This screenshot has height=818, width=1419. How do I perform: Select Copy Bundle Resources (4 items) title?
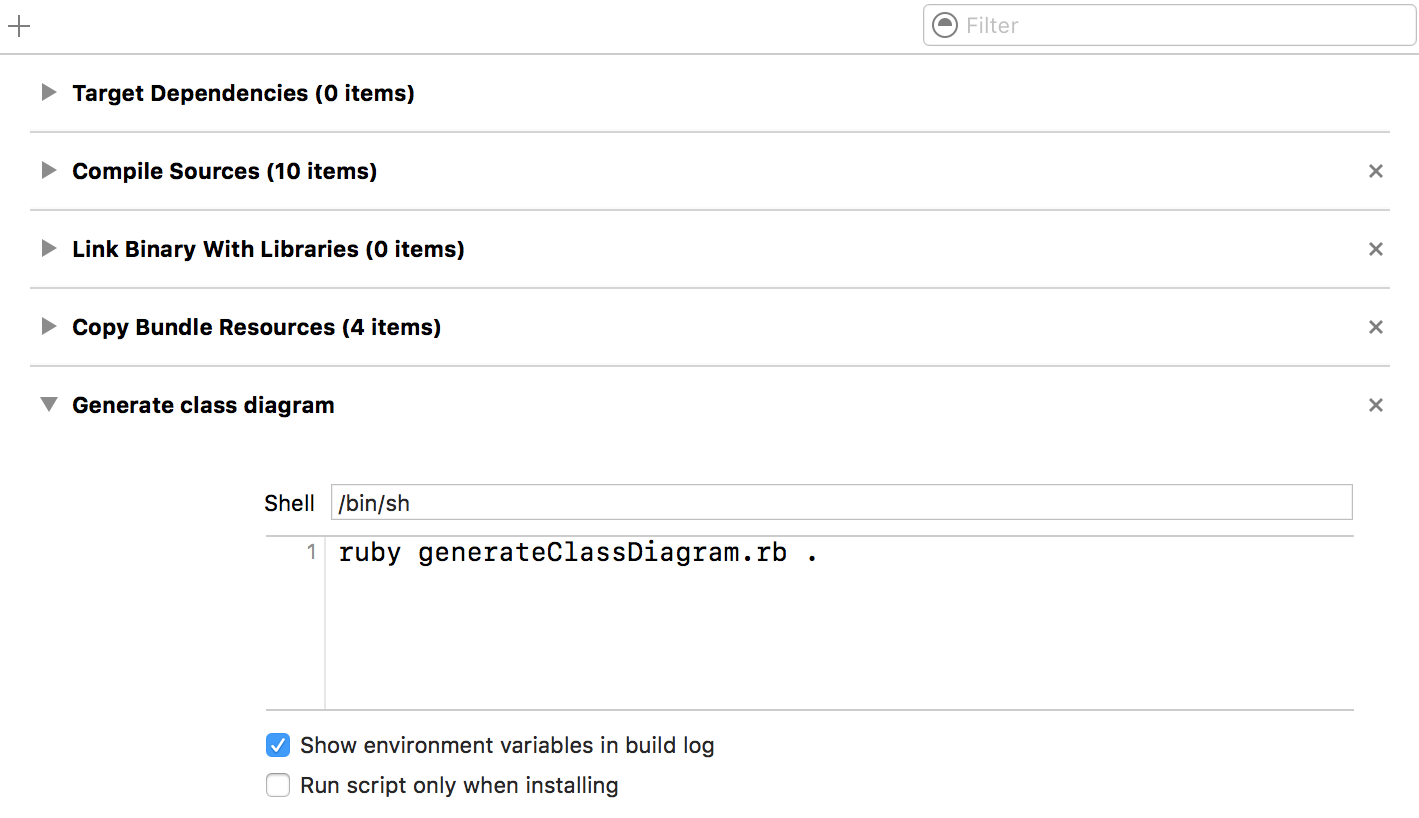pyautogui.click(x=256, y=328)
